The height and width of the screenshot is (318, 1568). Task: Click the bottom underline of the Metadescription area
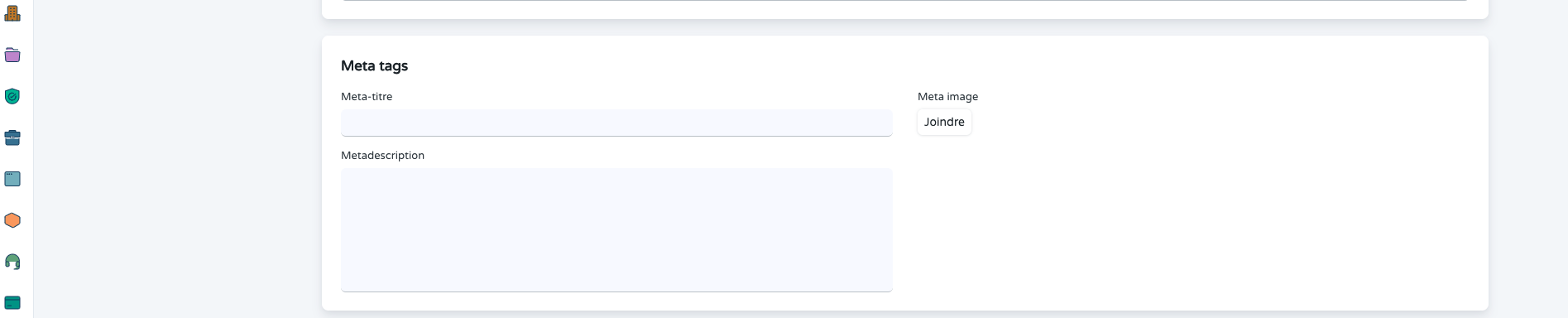pos(616,291)
